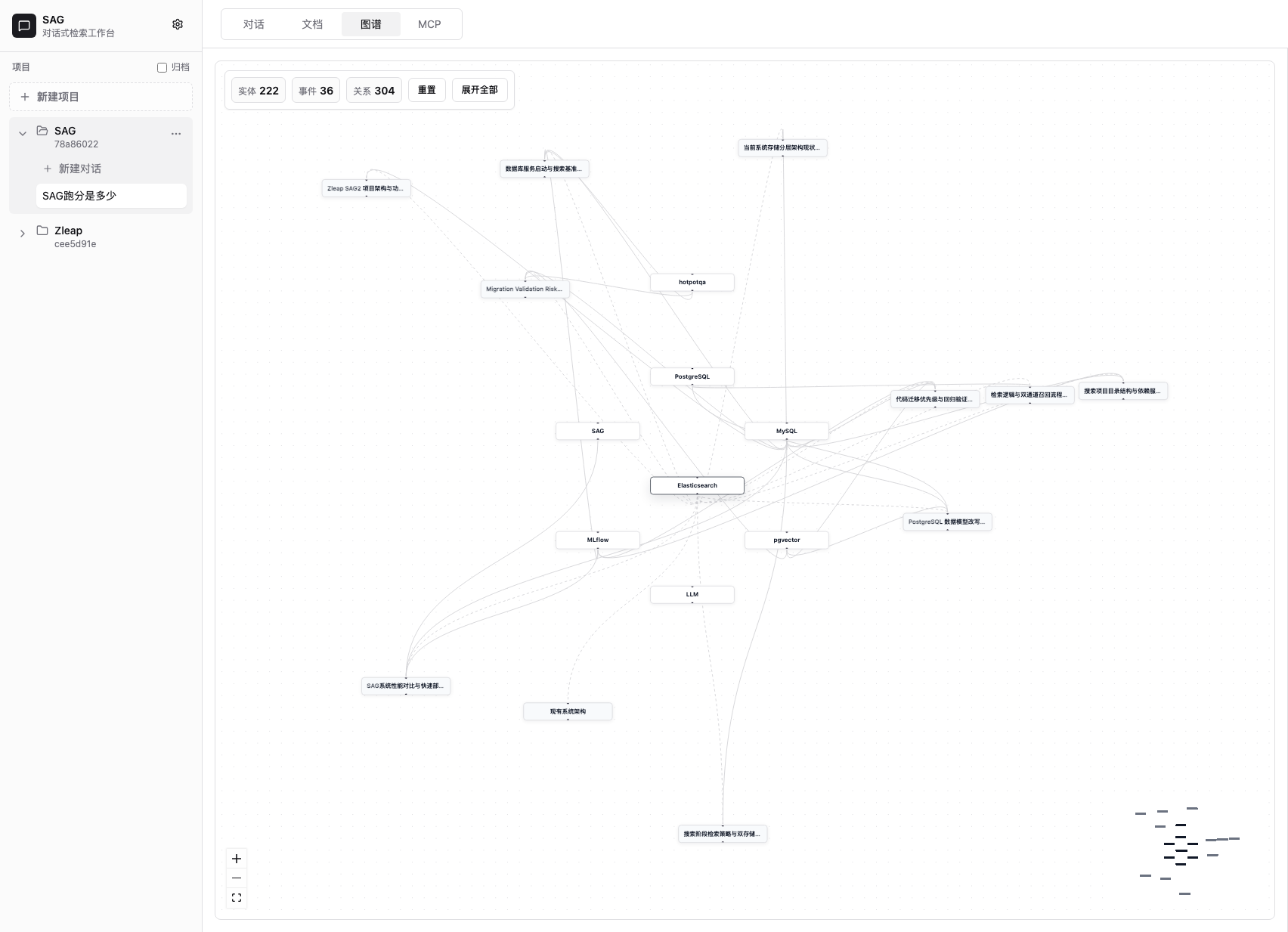Select the MySQL graph node
1288x932 pixels.
tap(787, 431)
